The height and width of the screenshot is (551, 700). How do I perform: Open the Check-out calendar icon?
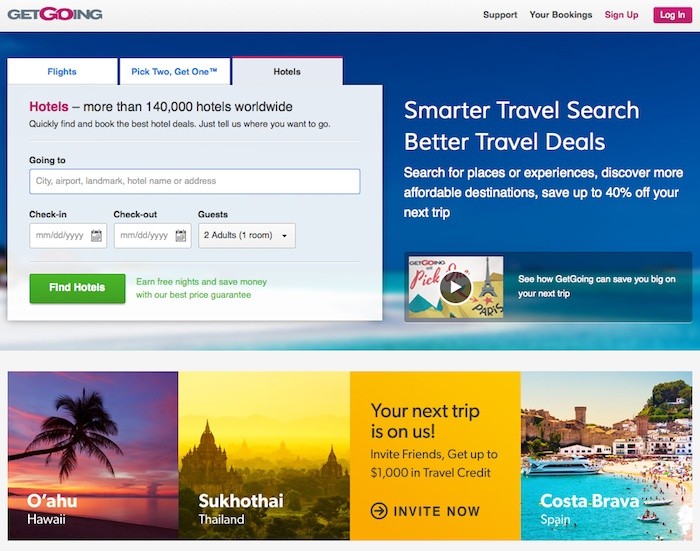point(181,235)
